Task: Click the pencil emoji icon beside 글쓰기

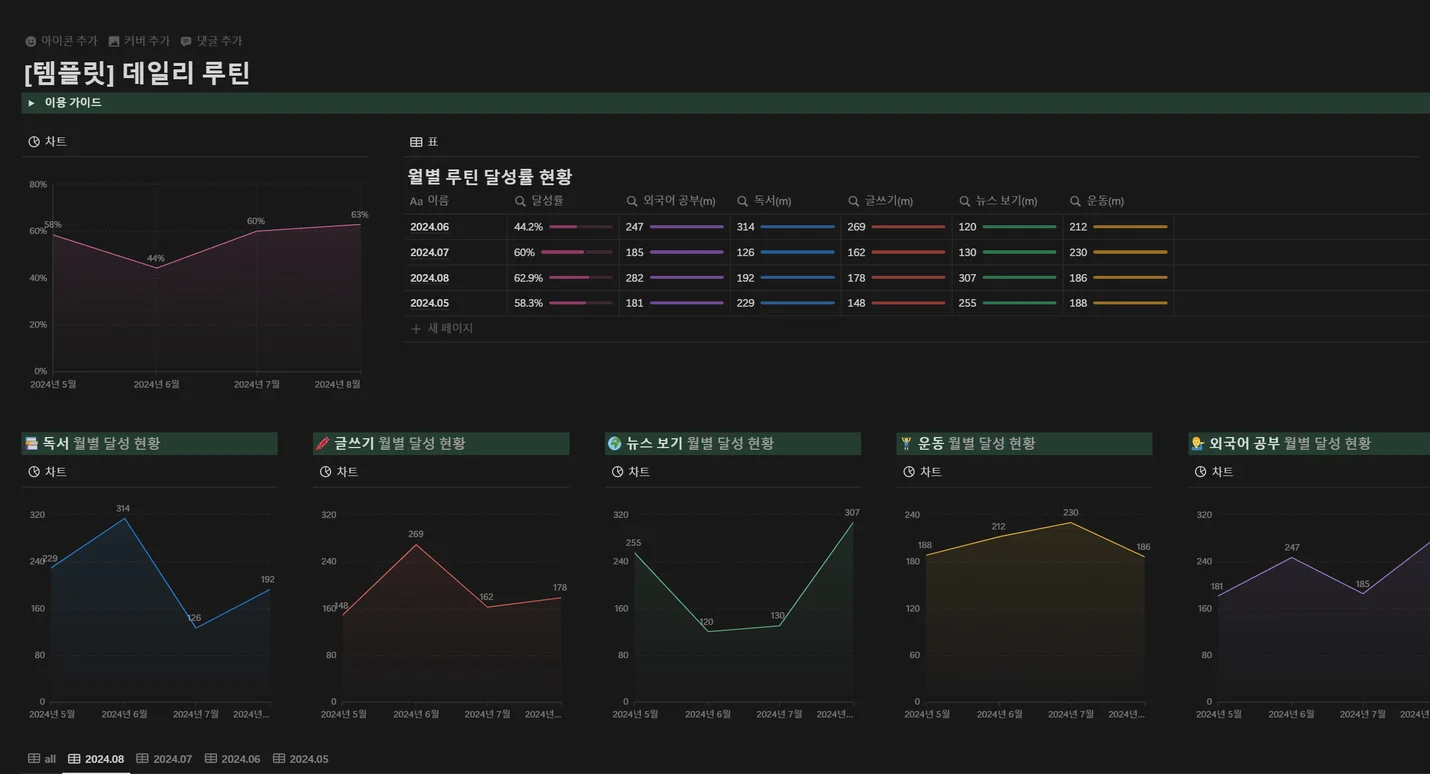Action: pos(322,443)
